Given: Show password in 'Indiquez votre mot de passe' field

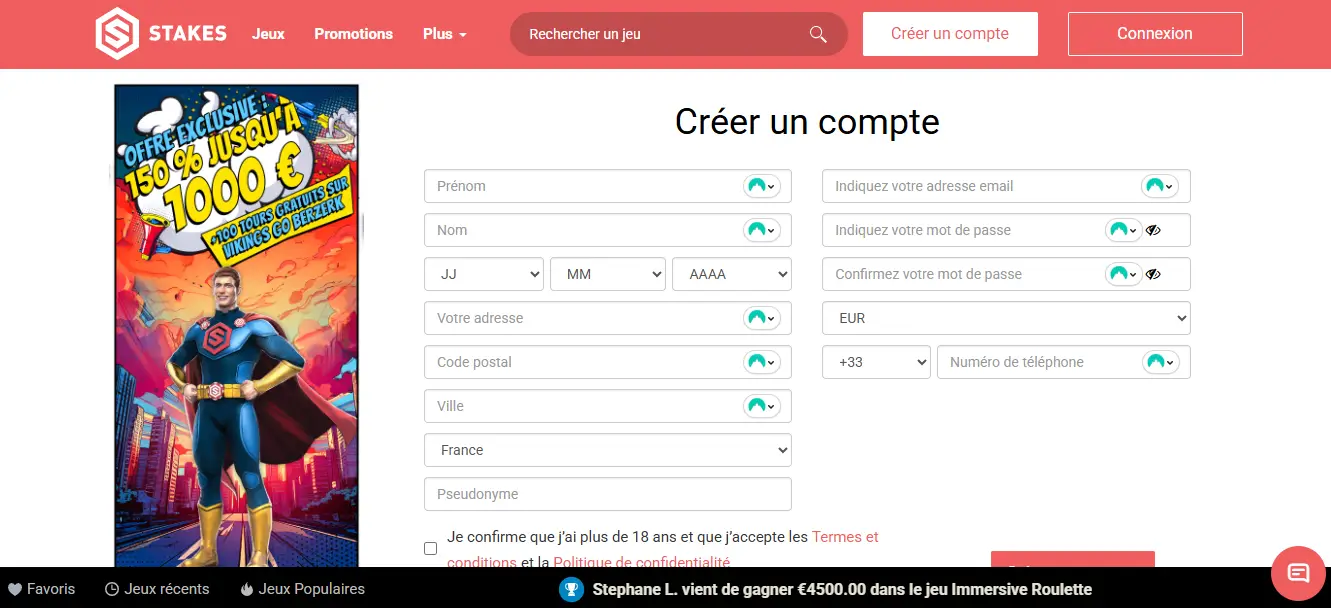Looking at the screenshot, I should (x=1153, y=230).
